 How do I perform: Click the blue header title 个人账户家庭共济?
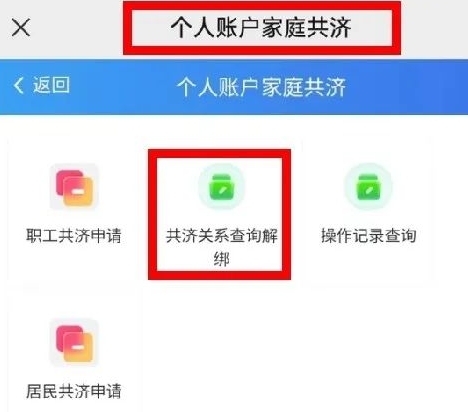pyautogui.click(x=261, y=88)
